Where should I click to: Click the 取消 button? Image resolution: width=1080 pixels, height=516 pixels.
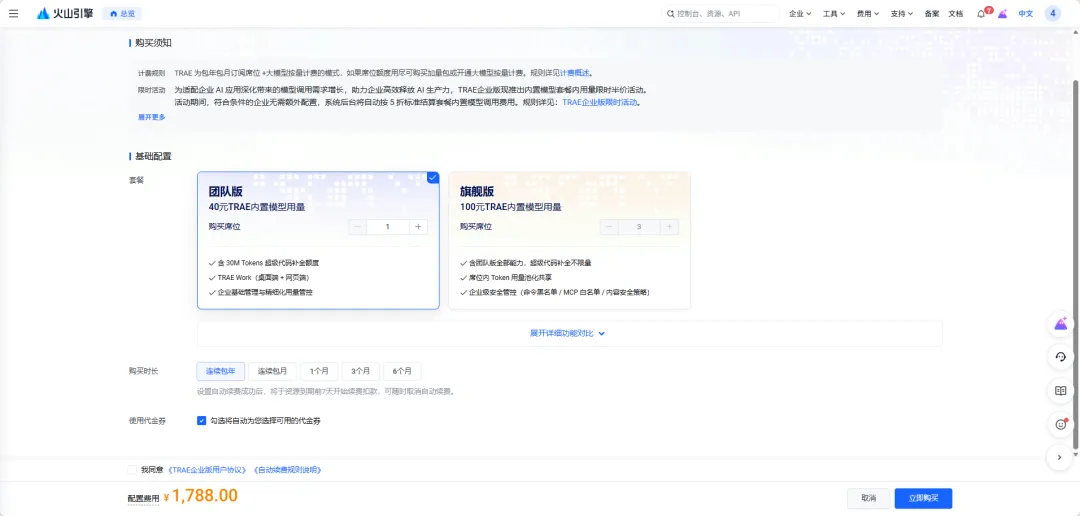pos(868,498)
